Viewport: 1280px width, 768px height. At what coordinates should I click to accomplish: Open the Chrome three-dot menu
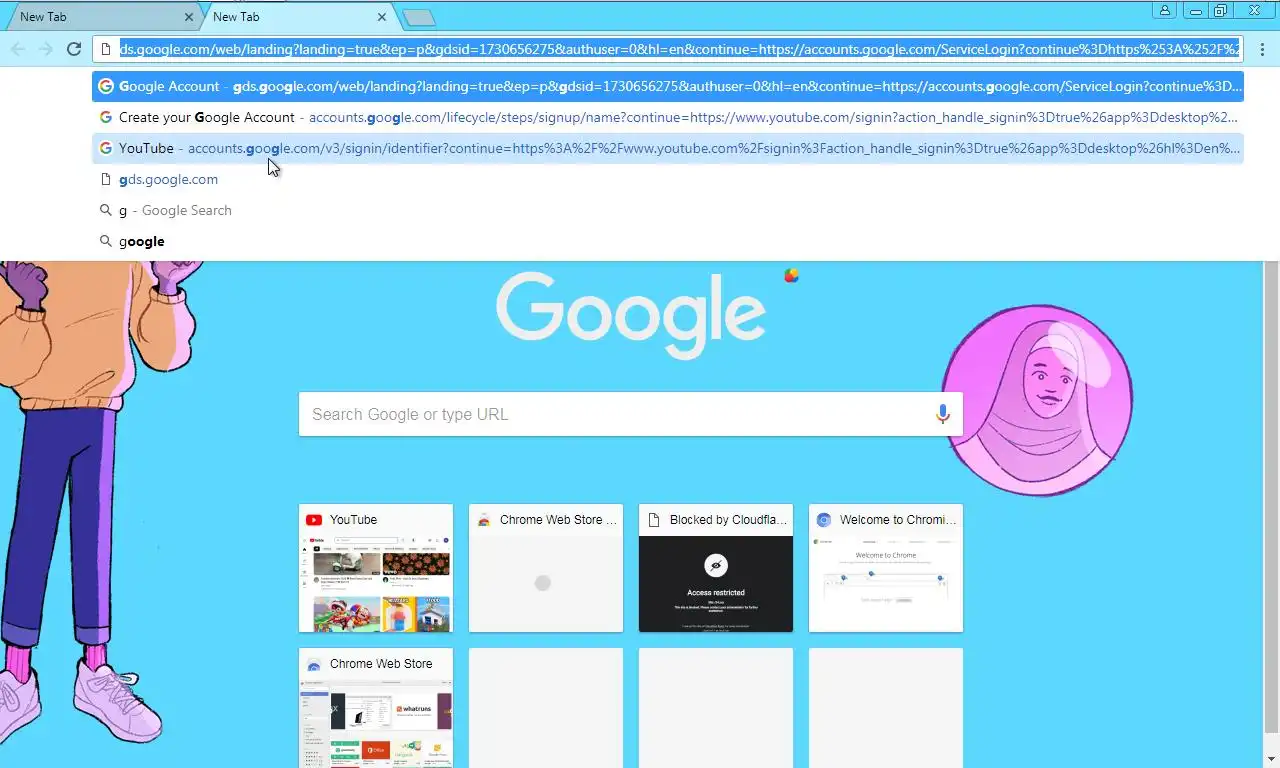[1262, 49]
